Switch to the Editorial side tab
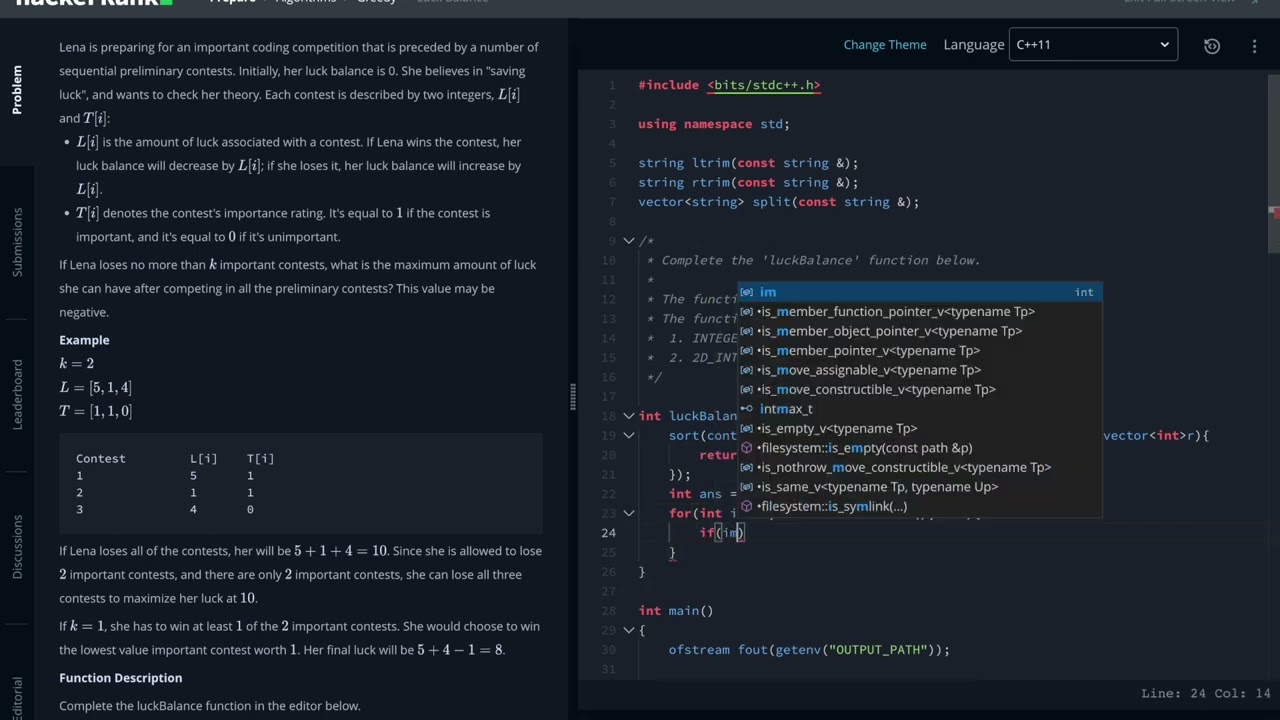Viewport: 1280px width, 720px height. (17, 698)
